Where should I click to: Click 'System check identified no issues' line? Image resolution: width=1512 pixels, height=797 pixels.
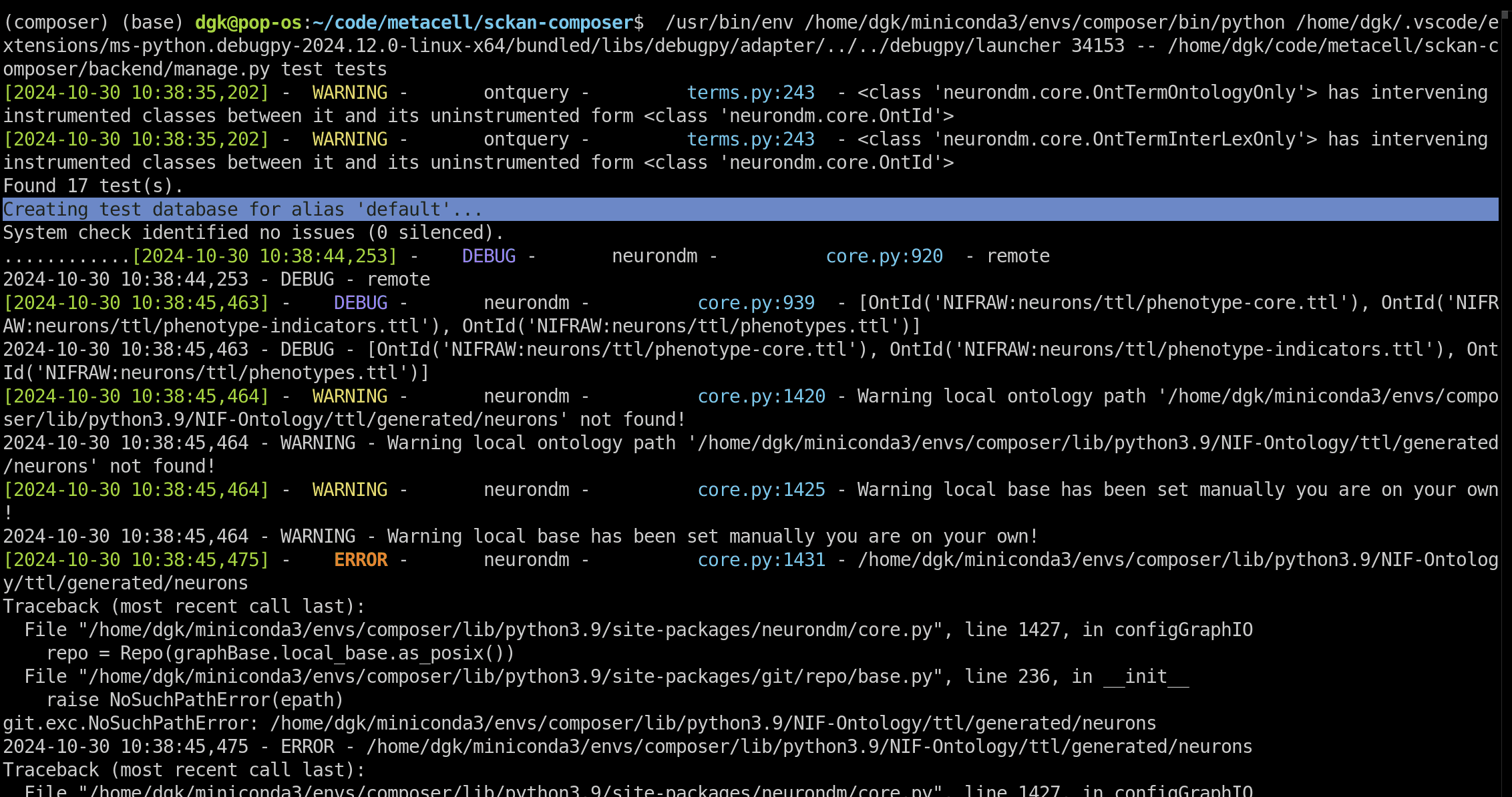(254, 233)
